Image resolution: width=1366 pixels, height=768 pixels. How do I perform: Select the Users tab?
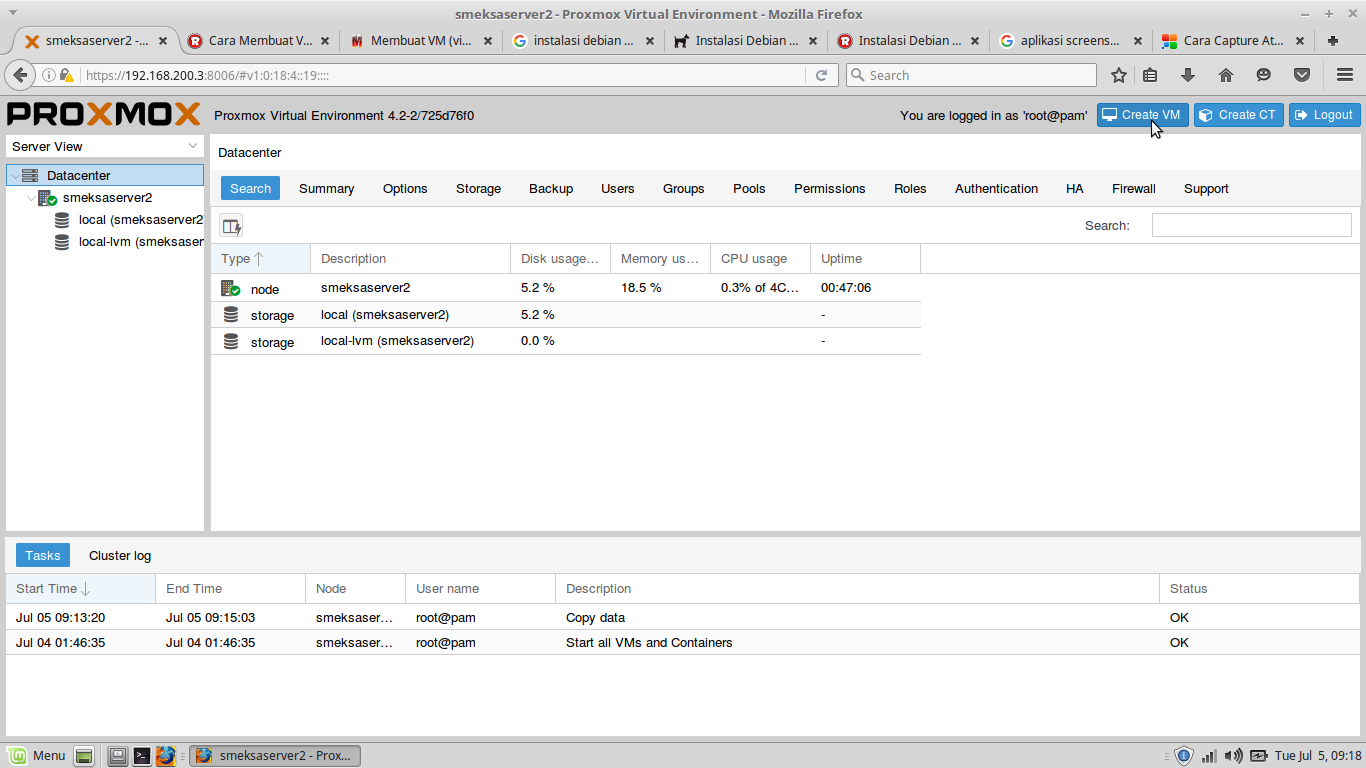(618, 188)
